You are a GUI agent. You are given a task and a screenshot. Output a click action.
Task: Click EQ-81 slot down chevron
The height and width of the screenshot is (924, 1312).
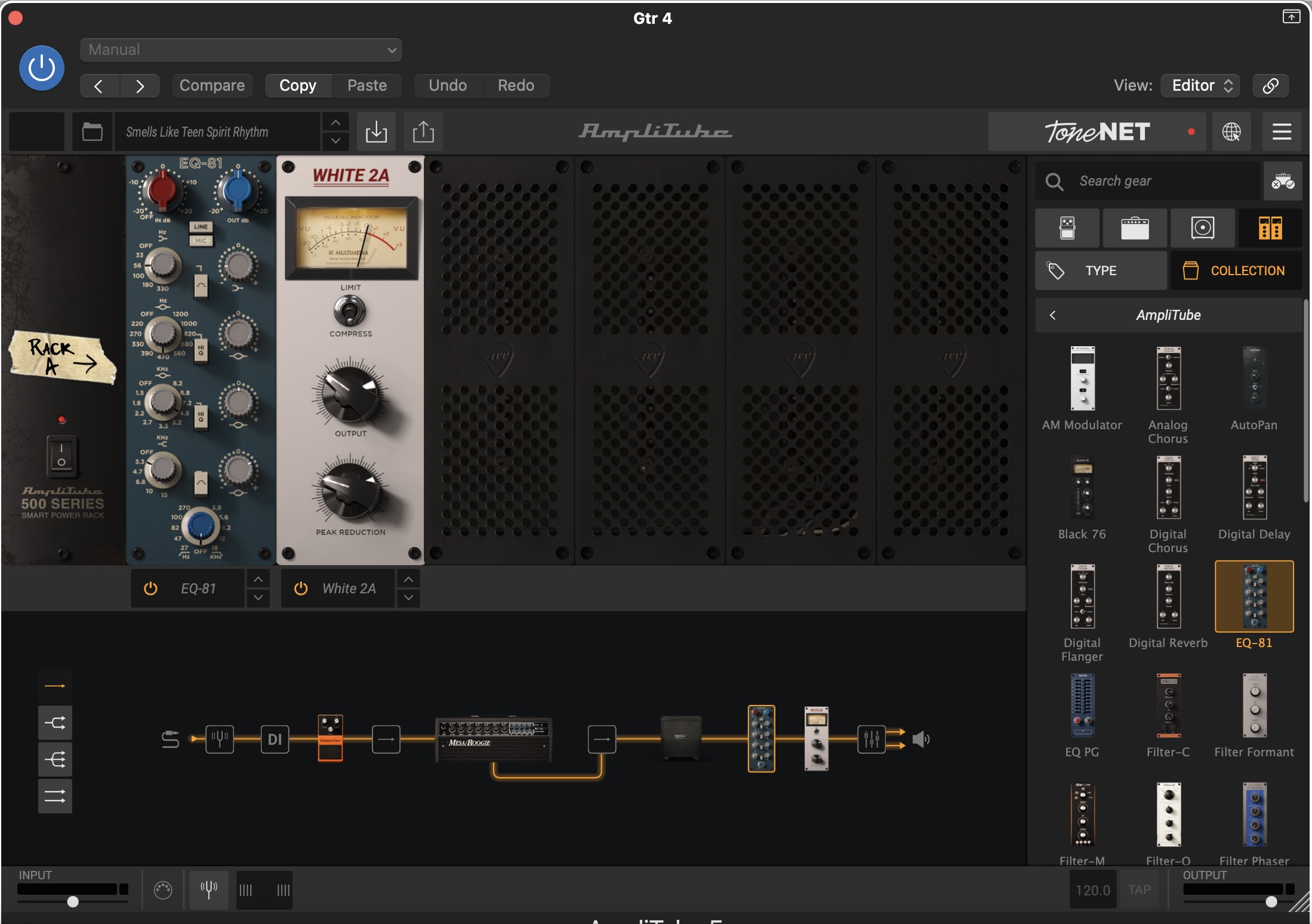point(258,597)
